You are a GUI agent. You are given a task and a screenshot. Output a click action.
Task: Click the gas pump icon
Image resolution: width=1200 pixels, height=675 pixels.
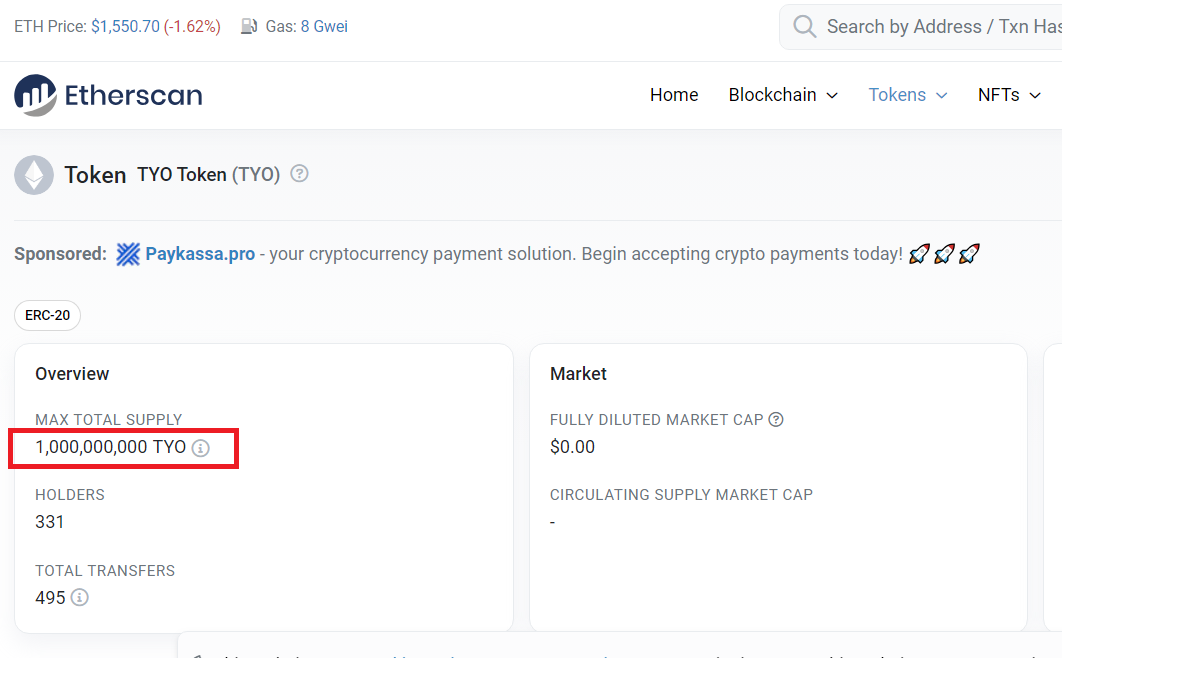pos(249,26)
